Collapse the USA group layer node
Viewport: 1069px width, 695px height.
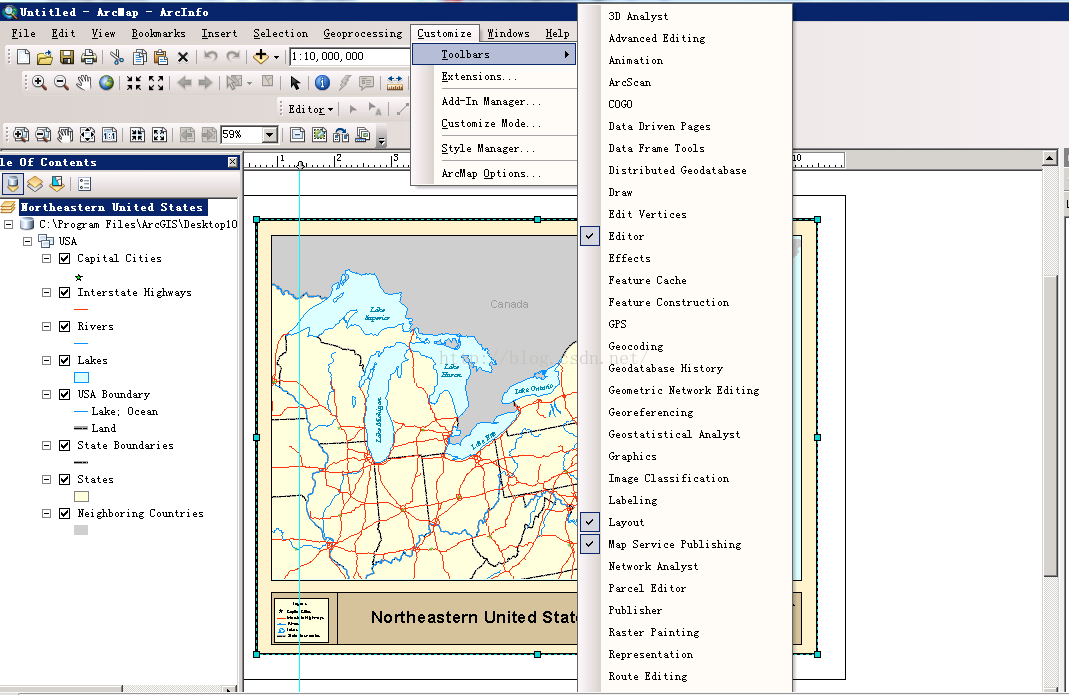(28, 242)
